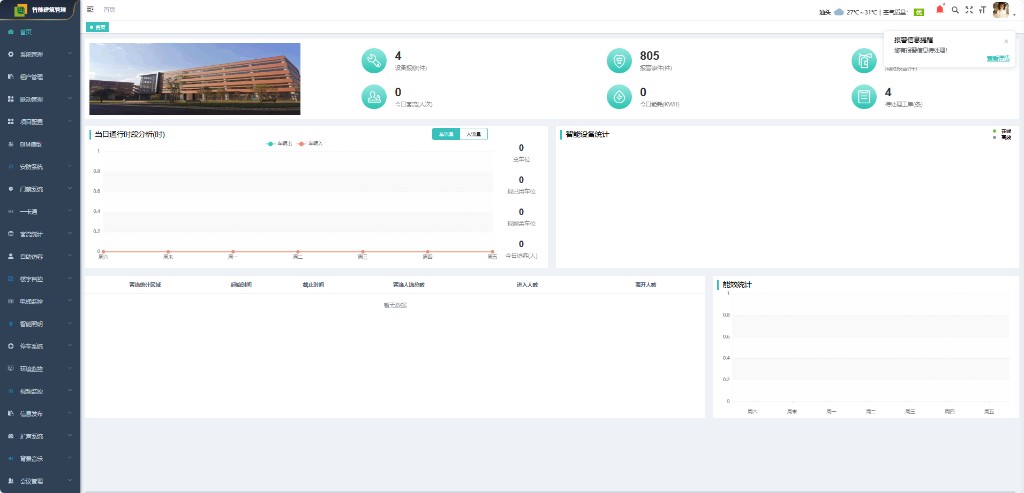Viewport: 1024px width, 493px height.
Task: Expand the 一卡通 sidebar chevron
Action: [70, 212]
